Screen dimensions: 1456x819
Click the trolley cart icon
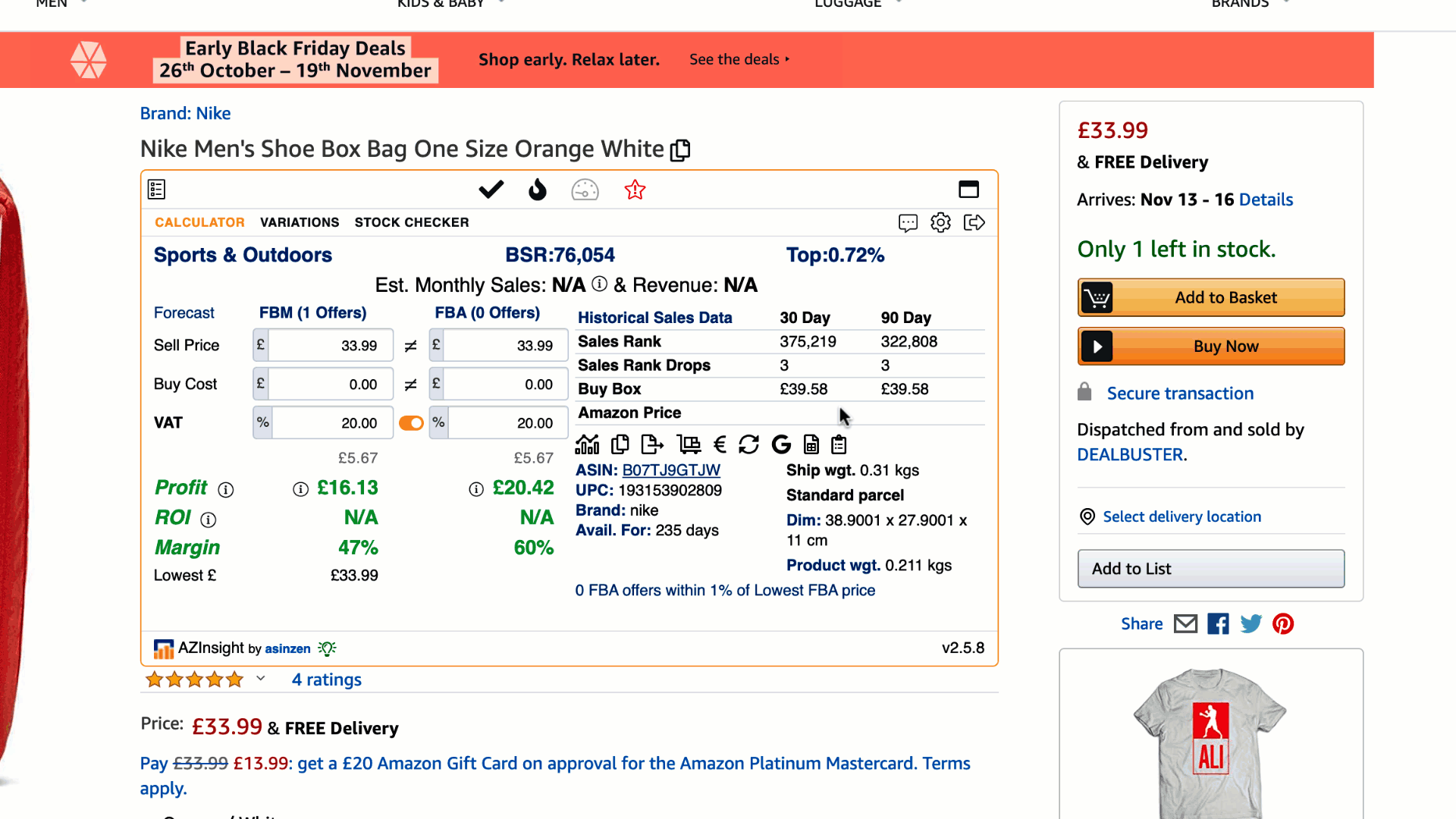689,444
